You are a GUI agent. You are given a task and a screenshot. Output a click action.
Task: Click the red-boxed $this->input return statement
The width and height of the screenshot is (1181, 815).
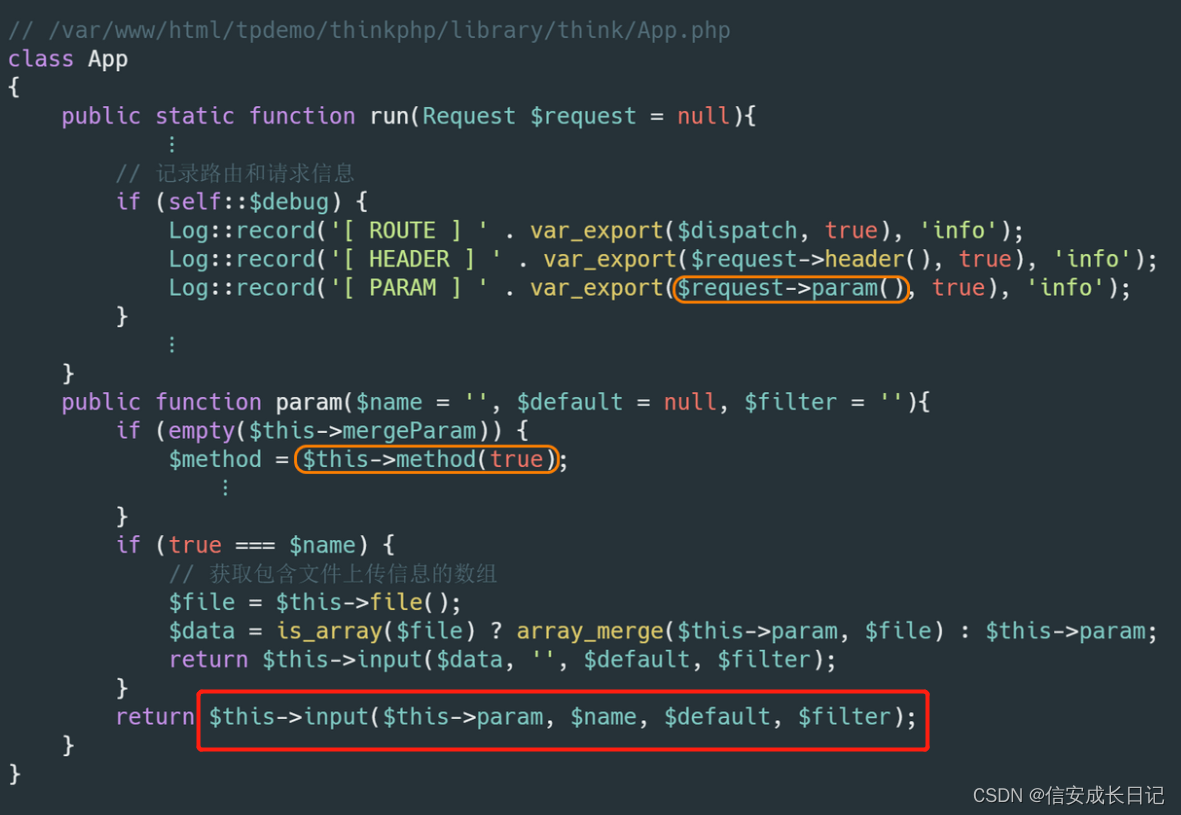click(563, 717)
